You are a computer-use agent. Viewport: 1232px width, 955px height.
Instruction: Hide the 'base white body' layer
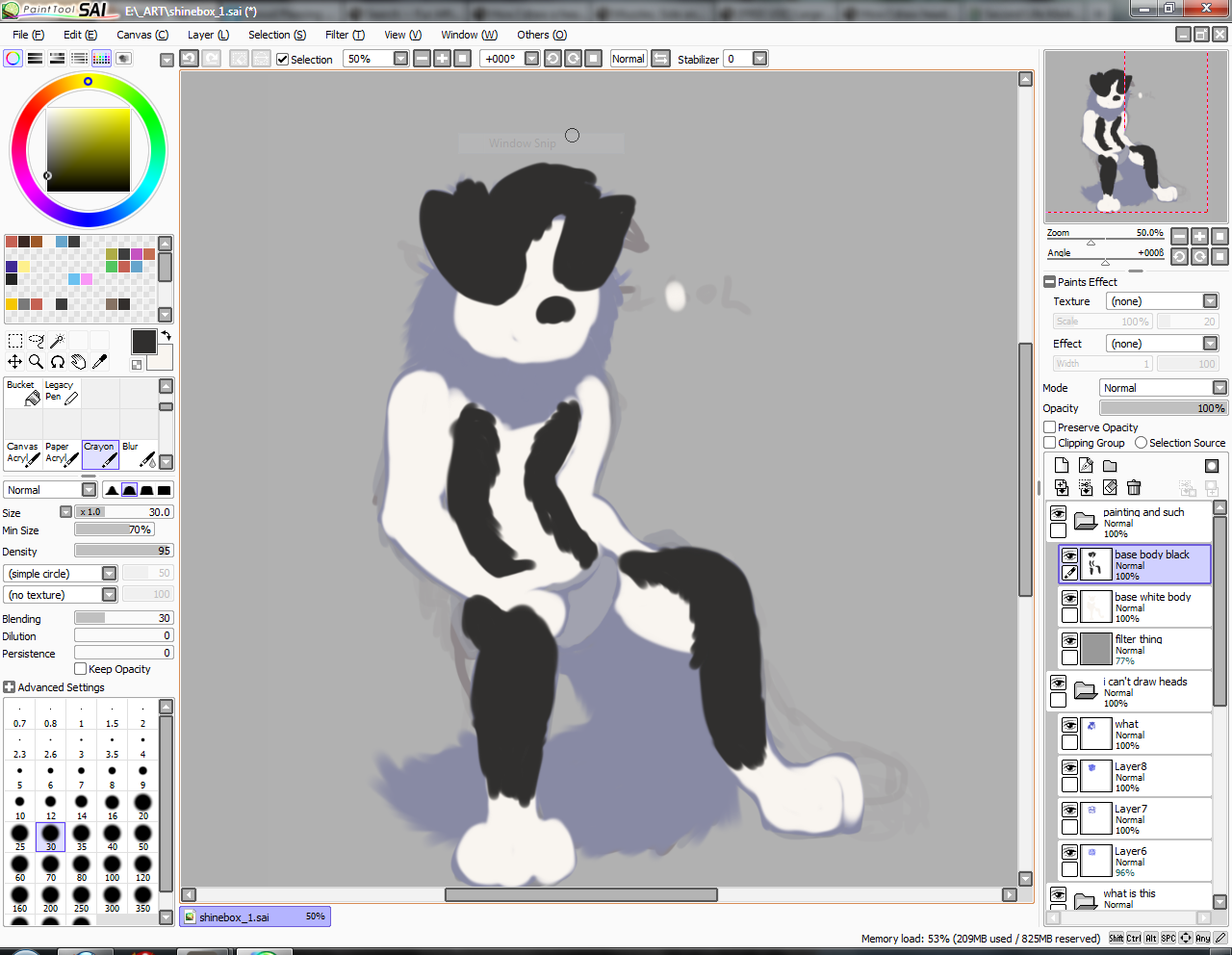pyautogui.click(x=1069, y=598)
